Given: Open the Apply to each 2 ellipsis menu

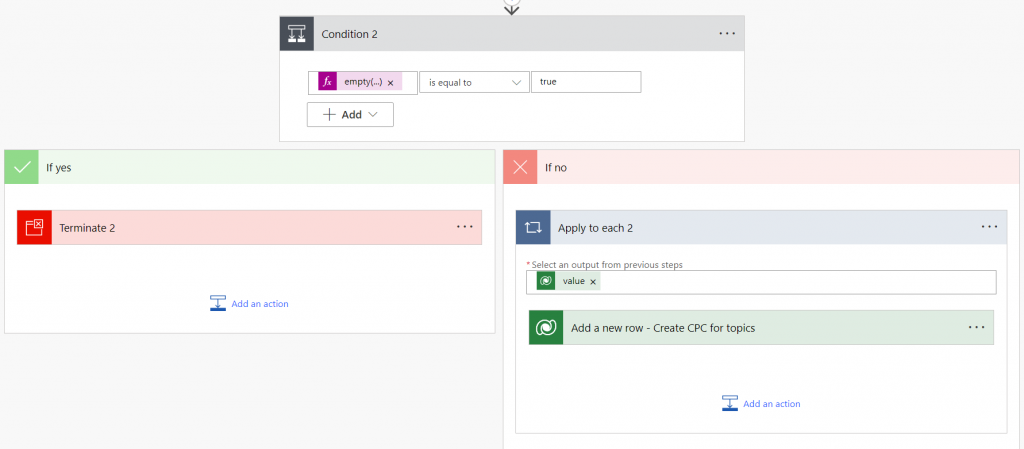Looking at the screenshot, I should [989, 227].
